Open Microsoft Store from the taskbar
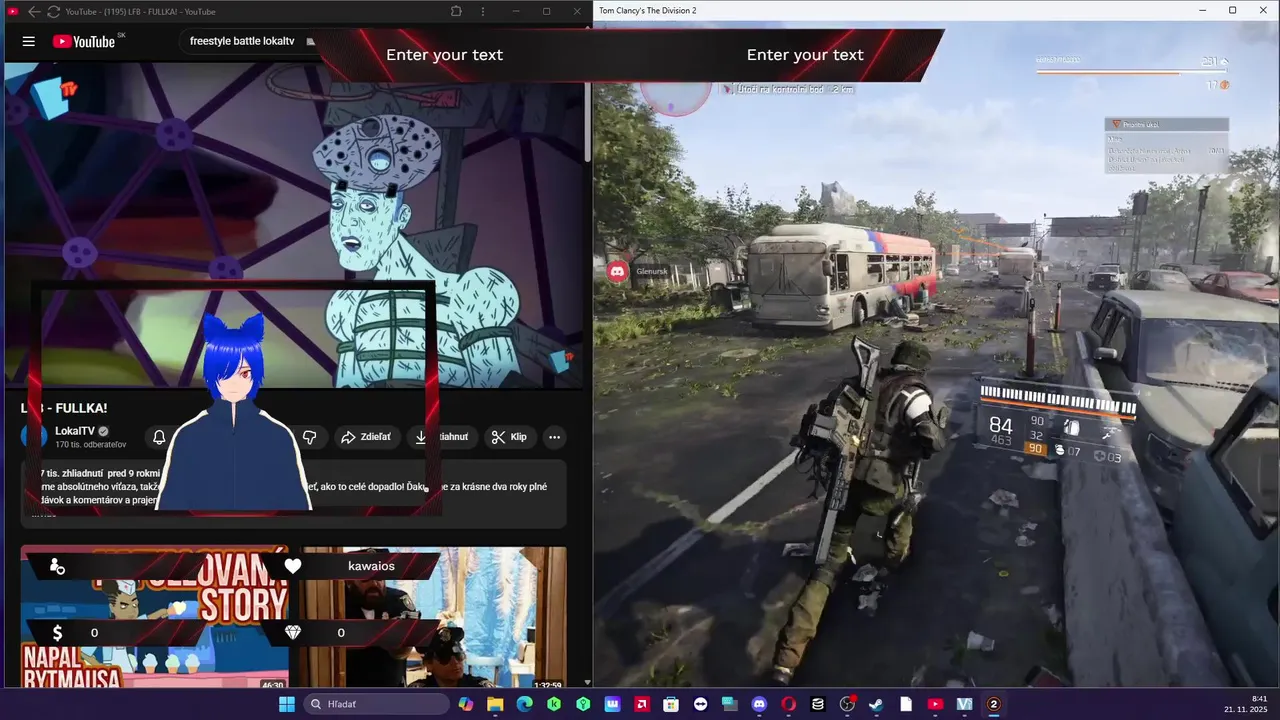1280x720 pixels. coord(671,704)
